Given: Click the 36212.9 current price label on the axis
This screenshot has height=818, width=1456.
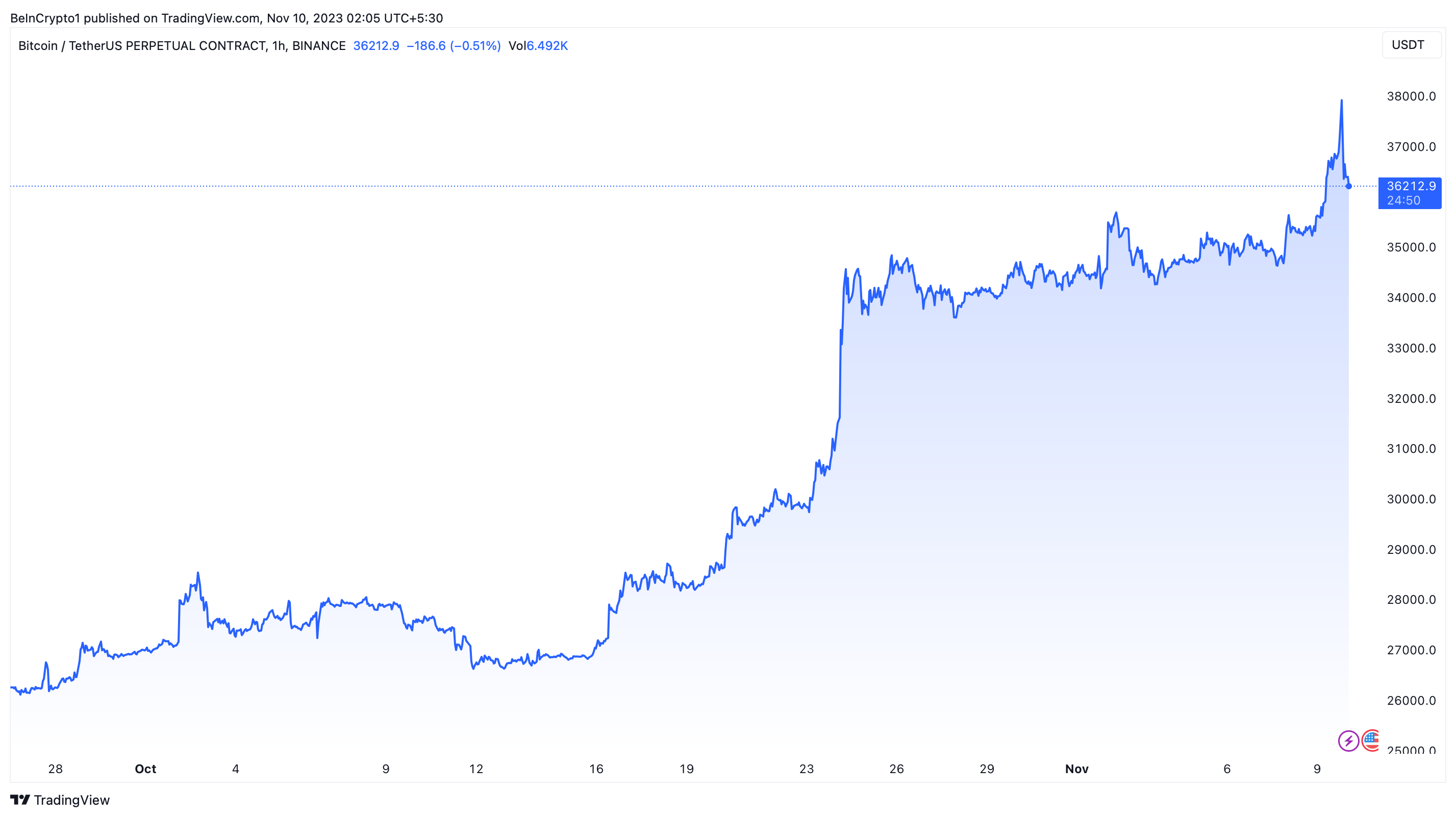Looking at the screenshot, I should tap(1410, 187).
